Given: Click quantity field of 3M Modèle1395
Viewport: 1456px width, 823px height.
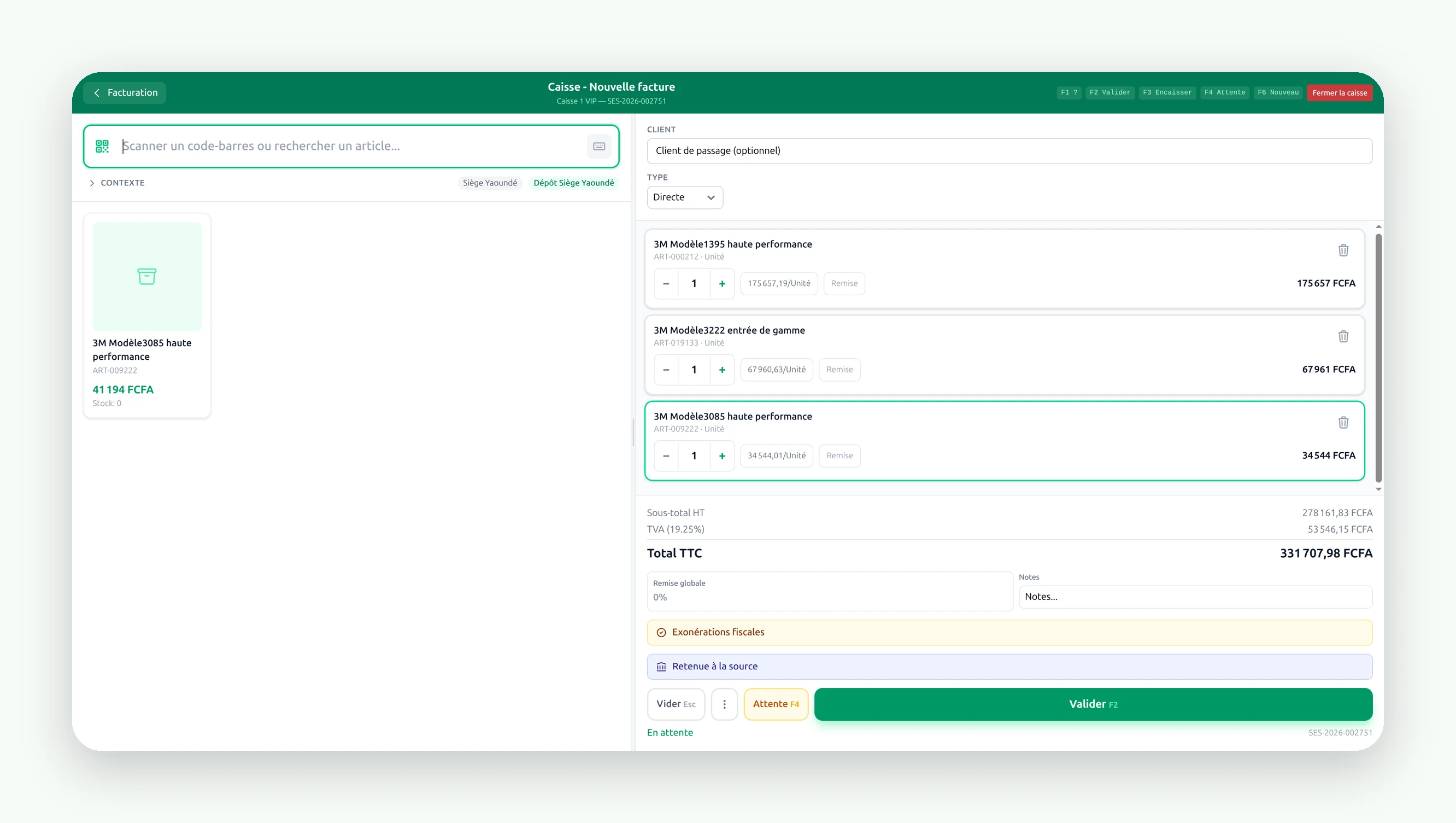Looking at the screenshot, I should click(694, 283).
